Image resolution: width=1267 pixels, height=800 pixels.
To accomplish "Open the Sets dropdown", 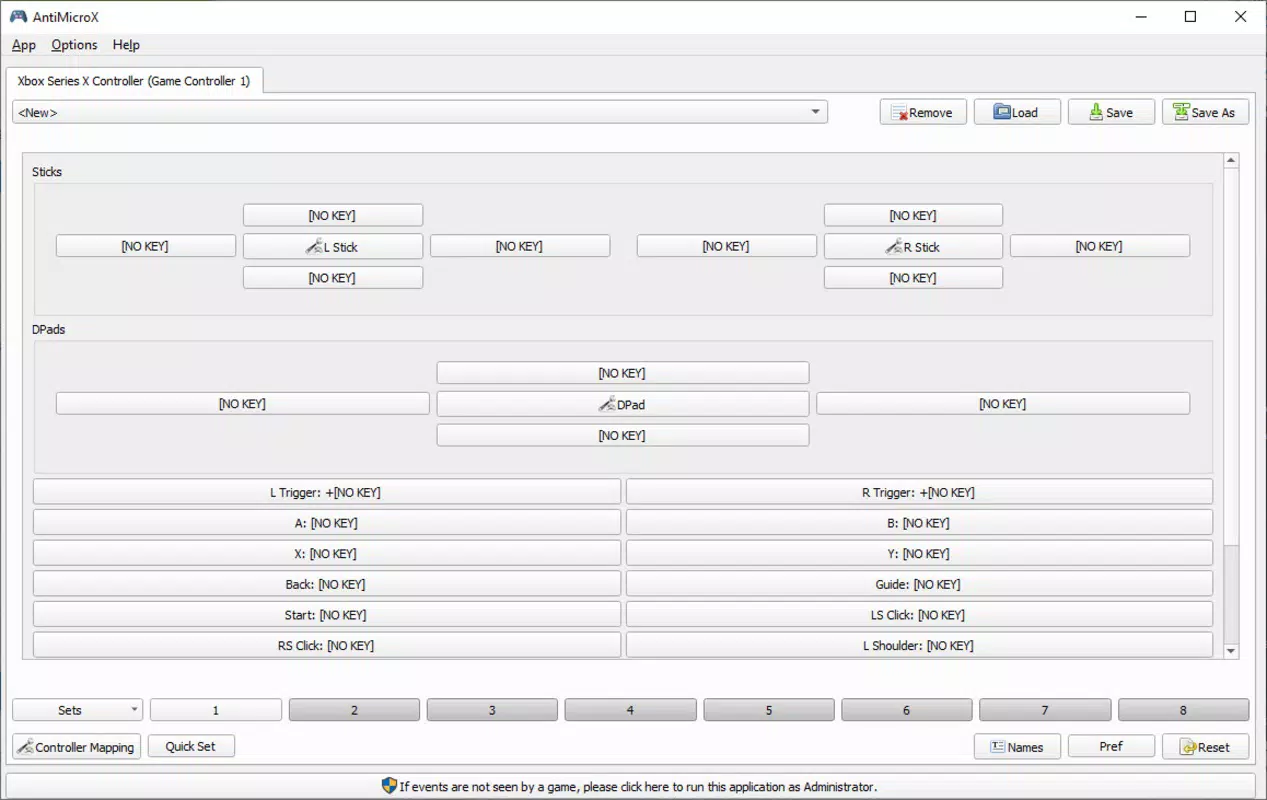I will [x=77, y=710].
